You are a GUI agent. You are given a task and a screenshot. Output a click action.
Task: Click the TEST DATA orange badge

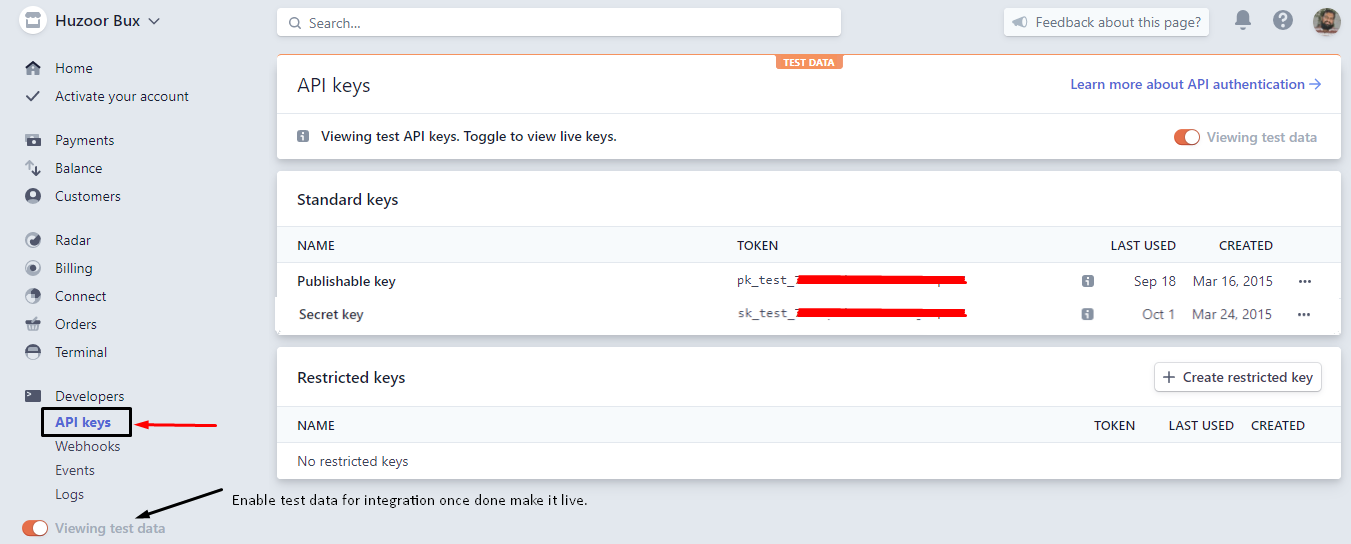tap(809, 62)
